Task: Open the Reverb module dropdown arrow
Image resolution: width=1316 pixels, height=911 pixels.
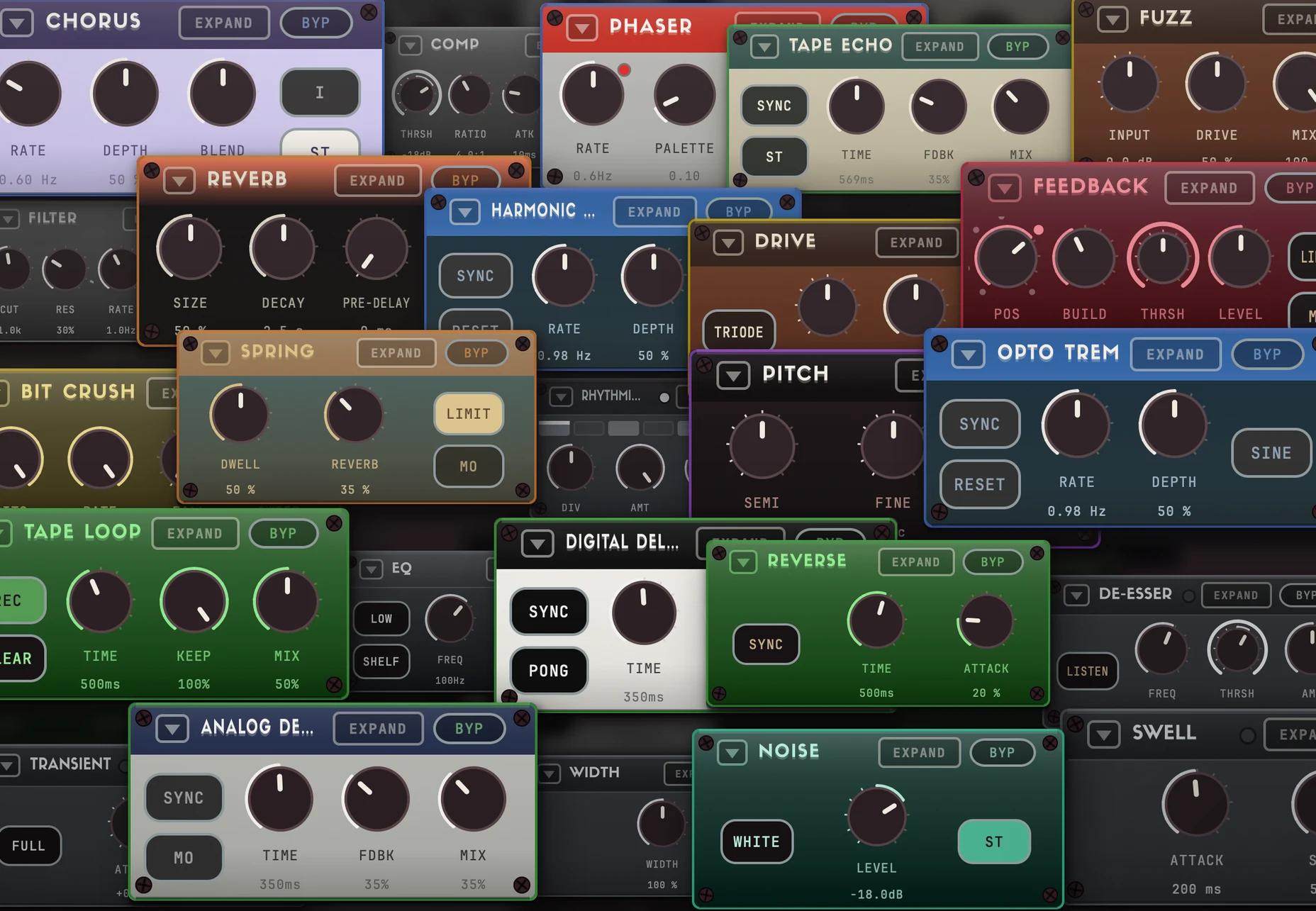Action: 179,181
